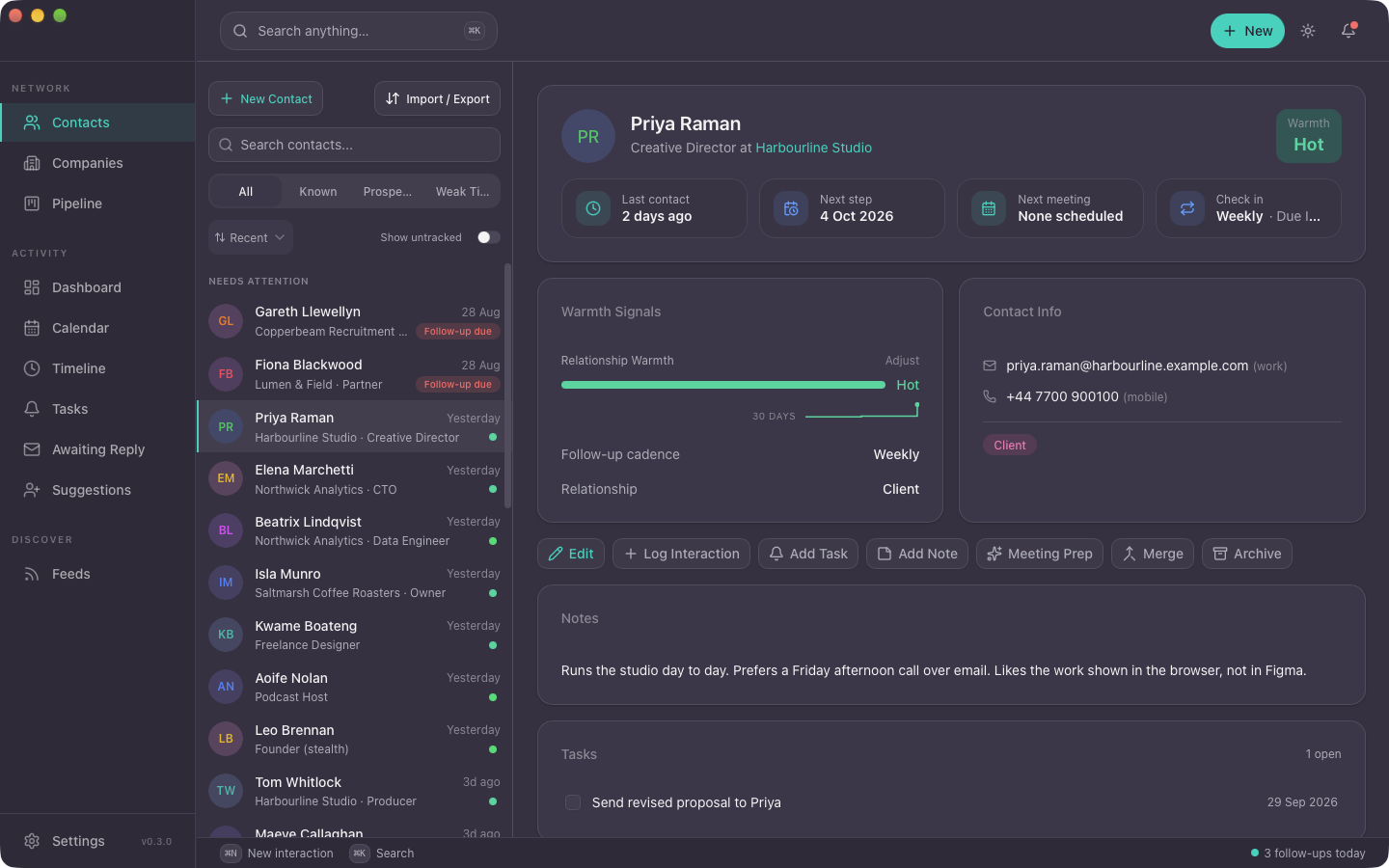
Task: Click Log Interaction button
Action: (x=681, y=554)
